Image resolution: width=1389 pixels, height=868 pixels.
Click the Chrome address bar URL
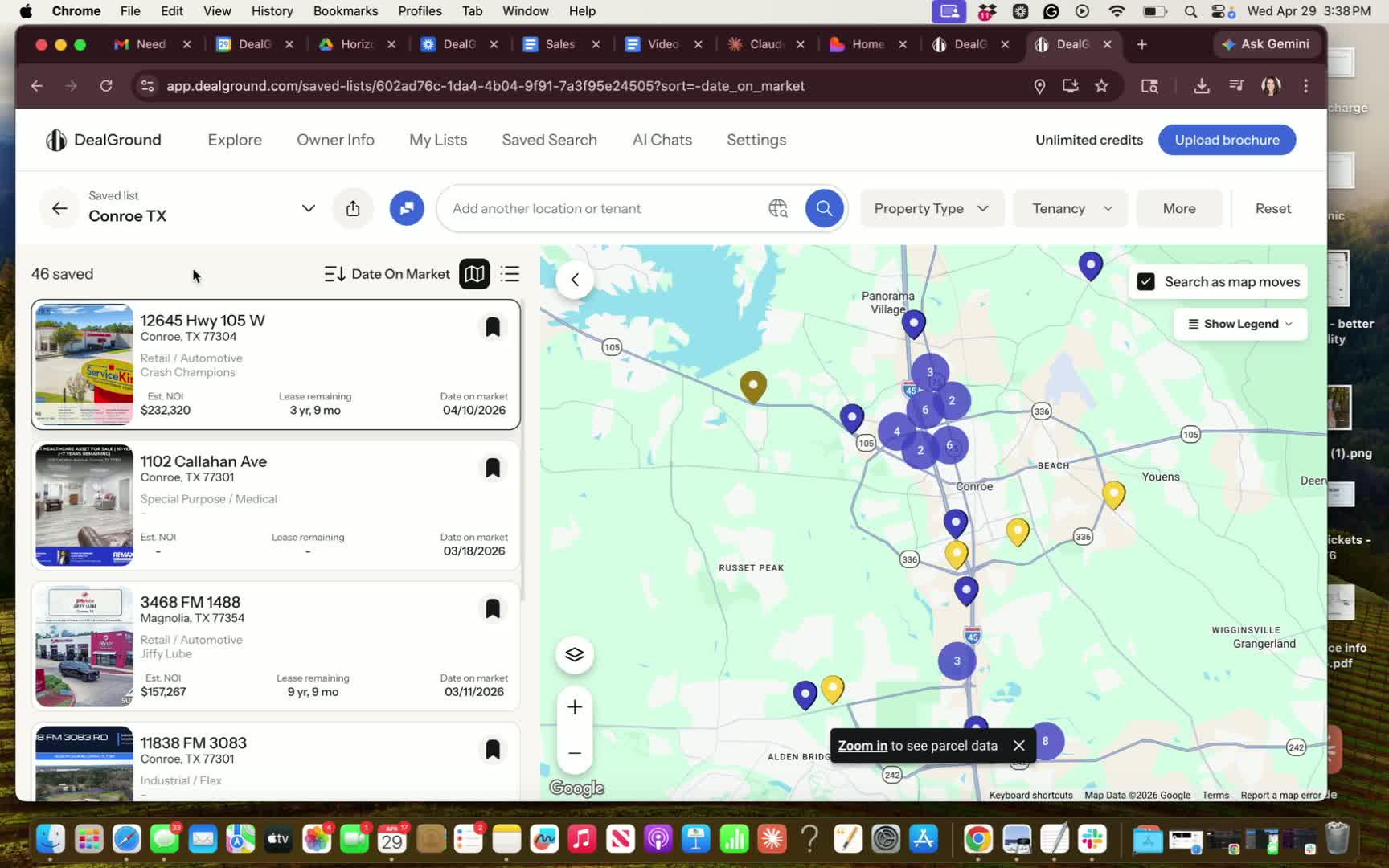point(486,86)
